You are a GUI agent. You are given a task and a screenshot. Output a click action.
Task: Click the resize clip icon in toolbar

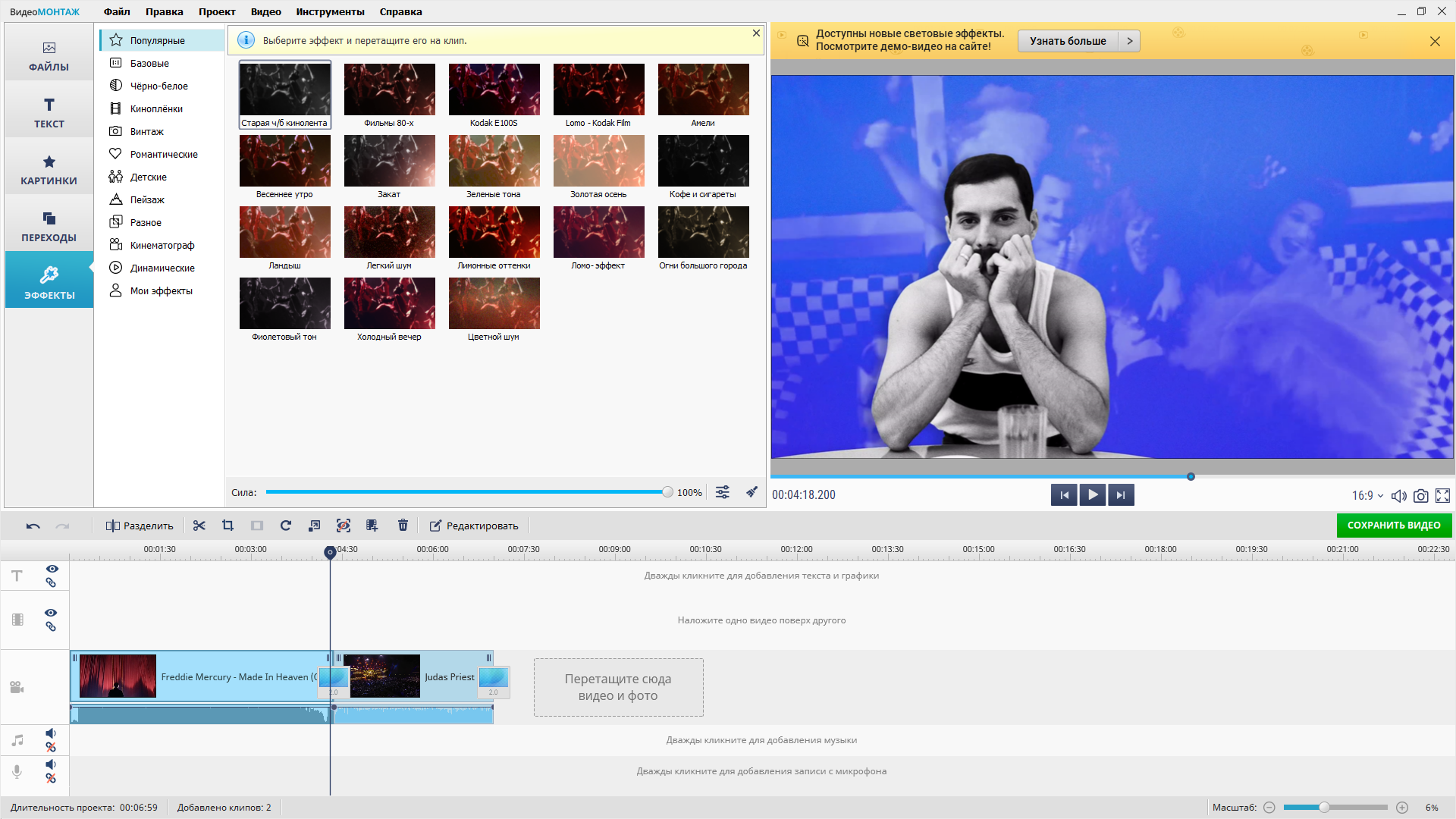[315, 526]
